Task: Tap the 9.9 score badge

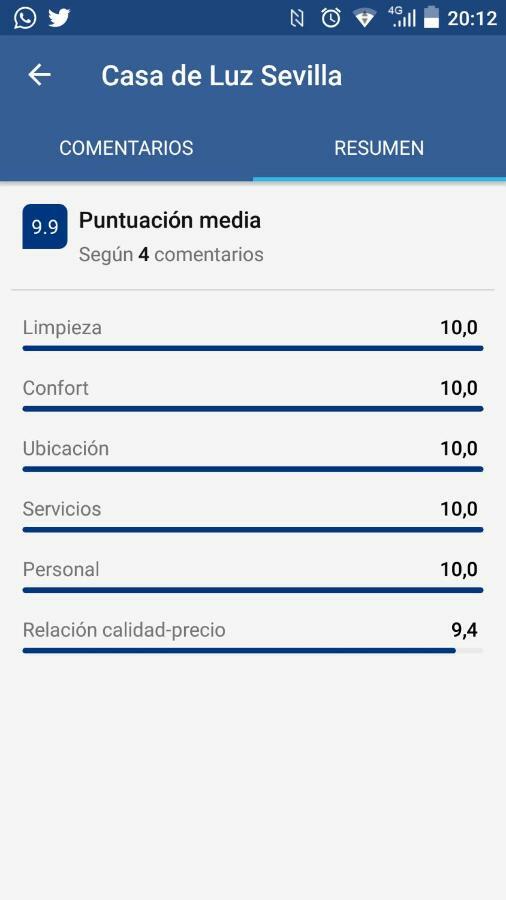Action: (45, 227)
